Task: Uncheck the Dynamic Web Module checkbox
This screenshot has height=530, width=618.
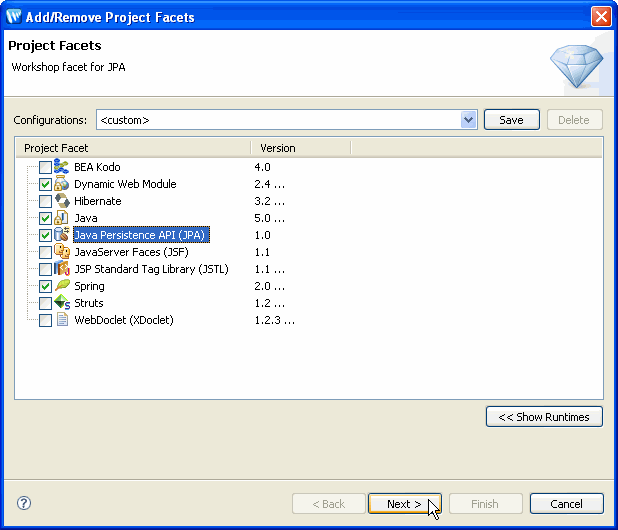Action: (x=45, y=184)
